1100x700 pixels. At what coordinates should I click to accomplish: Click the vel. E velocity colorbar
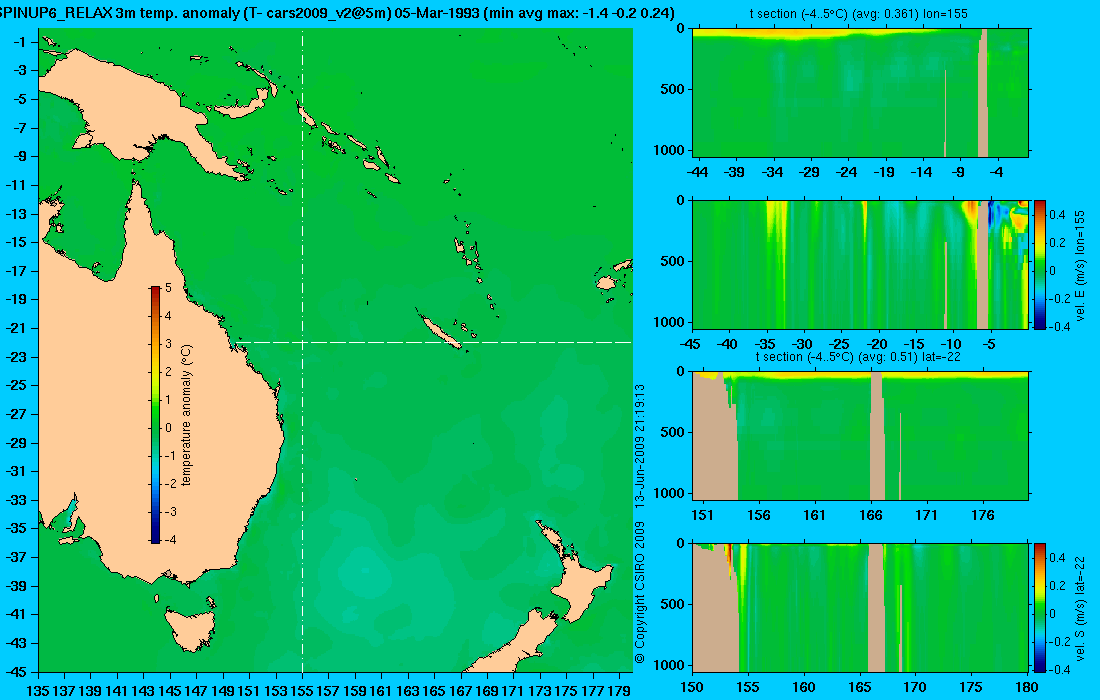pos(1039,264)
